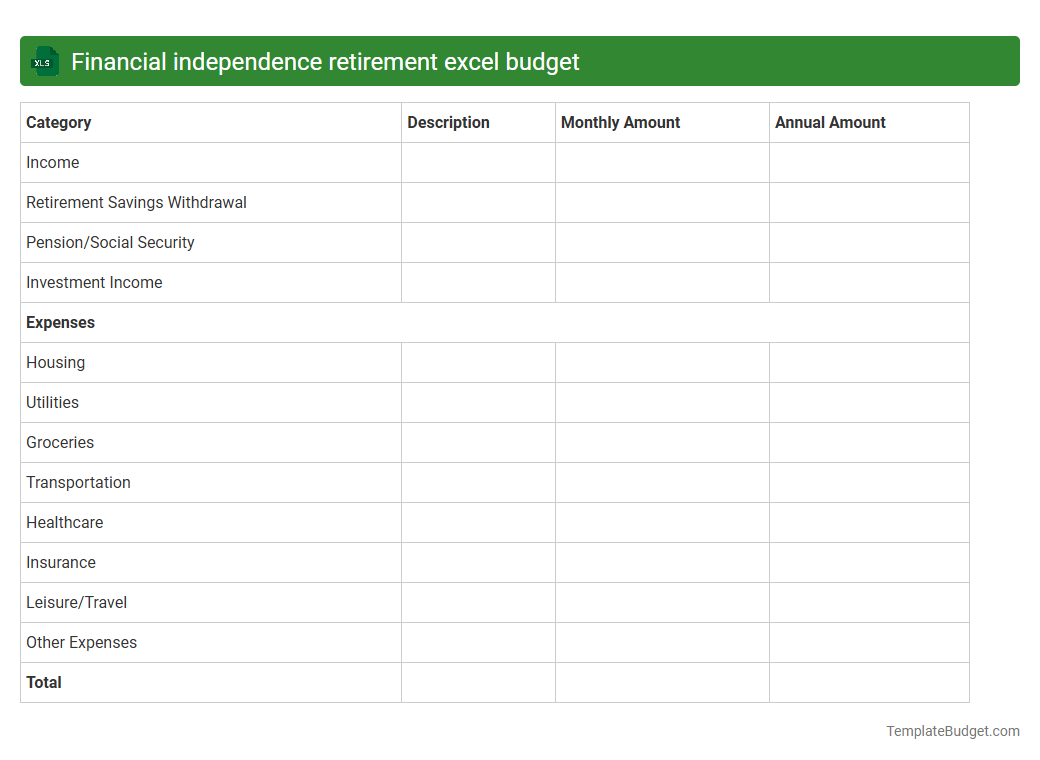Click the green XLS file icon
The width and height of the screenshot is (1040, 760).
click(44, 61)
